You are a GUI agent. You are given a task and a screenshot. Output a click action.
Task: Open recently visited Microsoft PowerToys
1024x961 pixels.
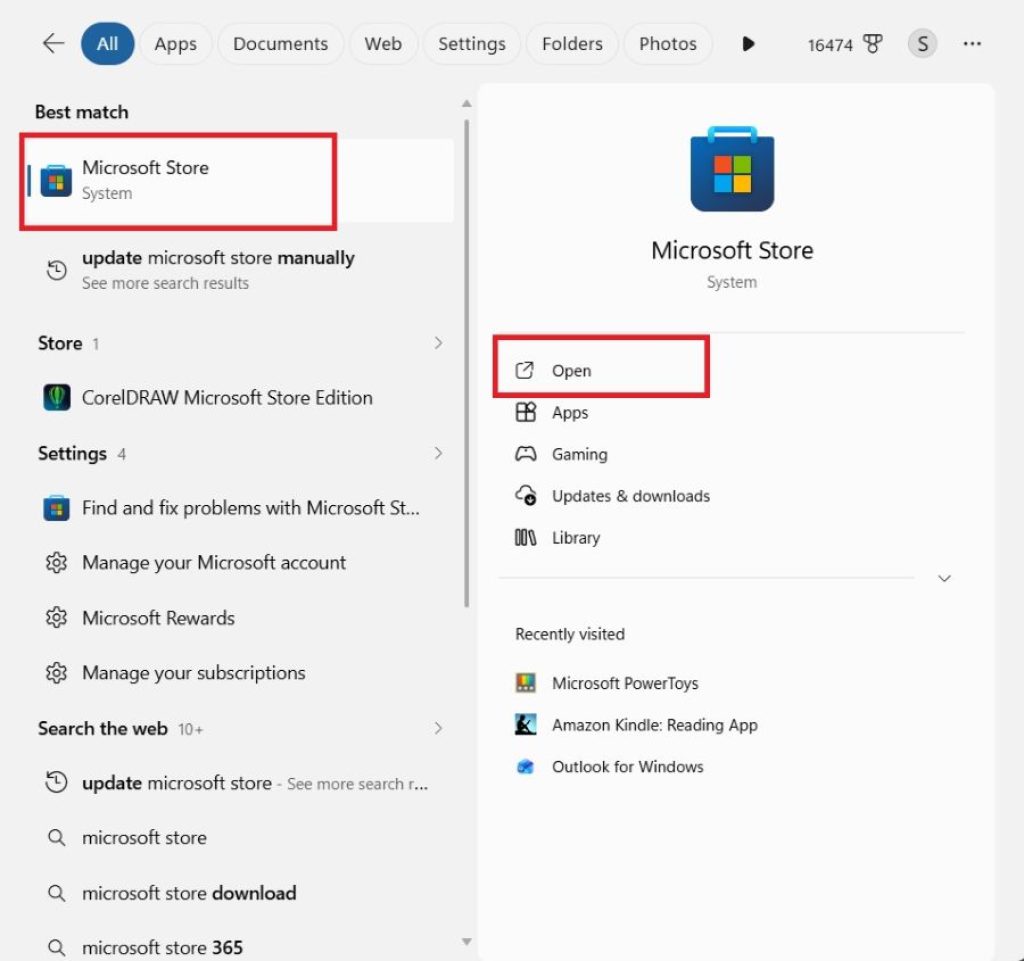tap(624, 683)
